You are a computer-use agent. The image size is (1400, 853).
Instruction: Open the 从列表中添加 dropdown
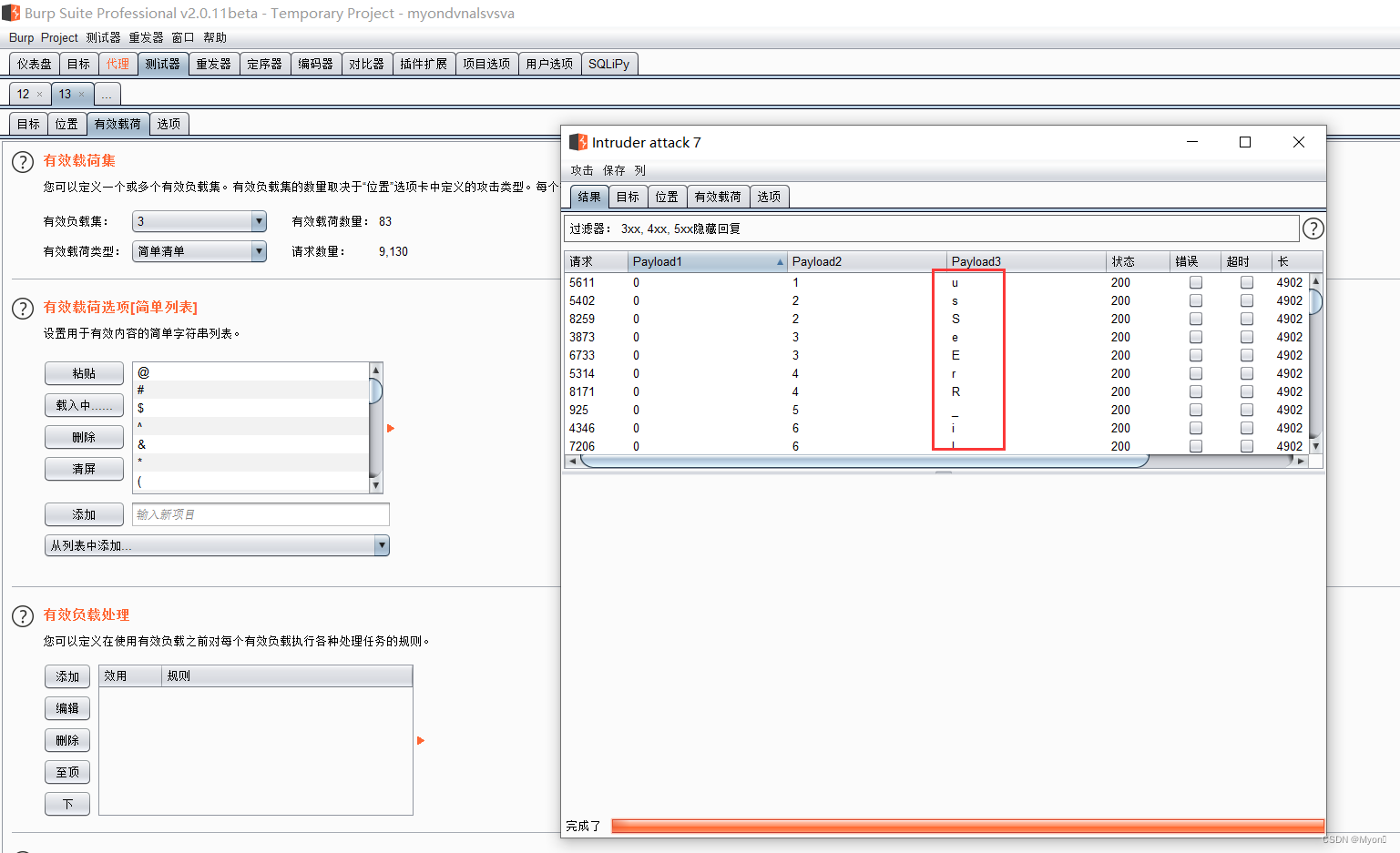217,545
